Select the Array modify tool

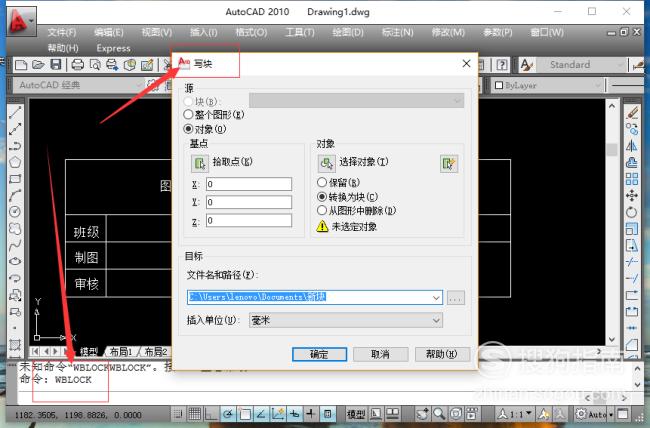tap(632, 179)
